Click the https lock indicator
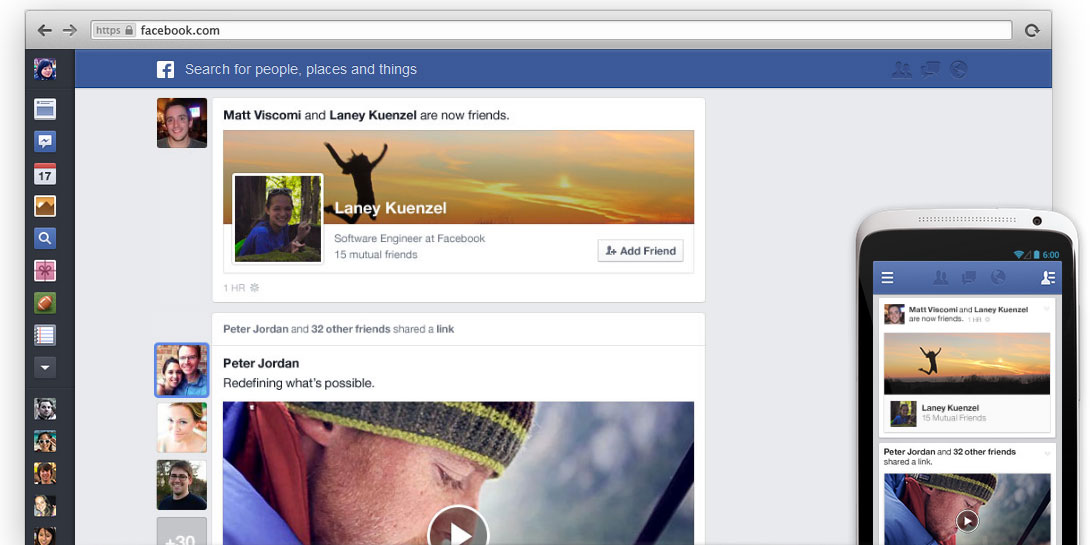Viewport: 1090px width, 545px height. 115,30
